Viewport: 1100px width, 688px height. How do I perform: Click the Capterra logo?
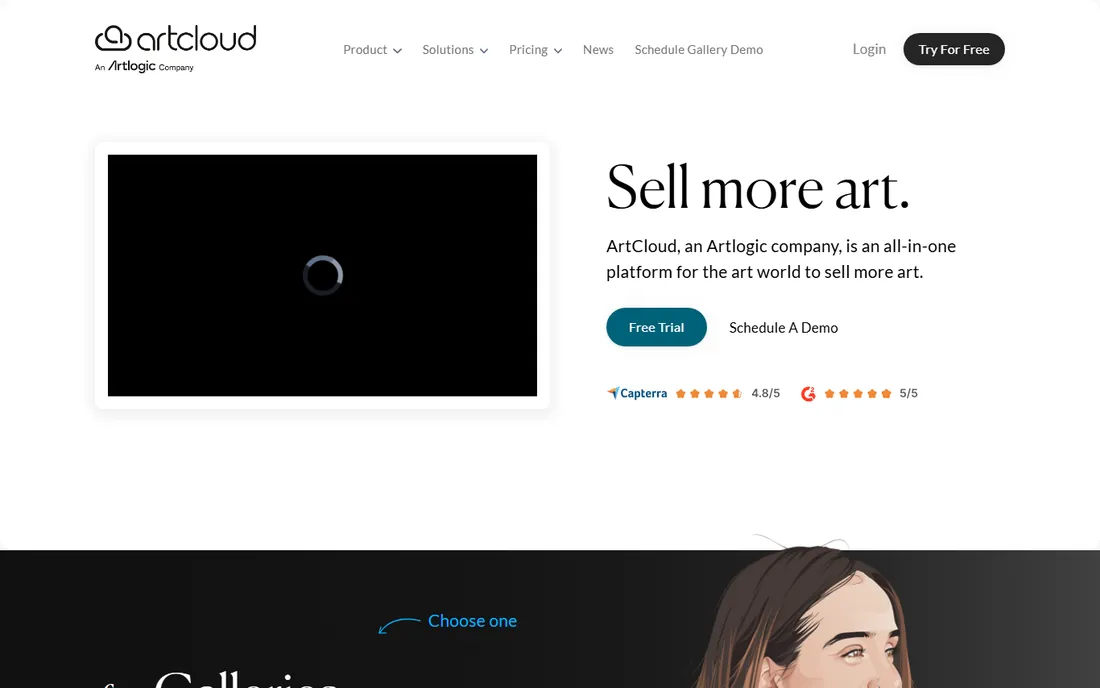637,393
